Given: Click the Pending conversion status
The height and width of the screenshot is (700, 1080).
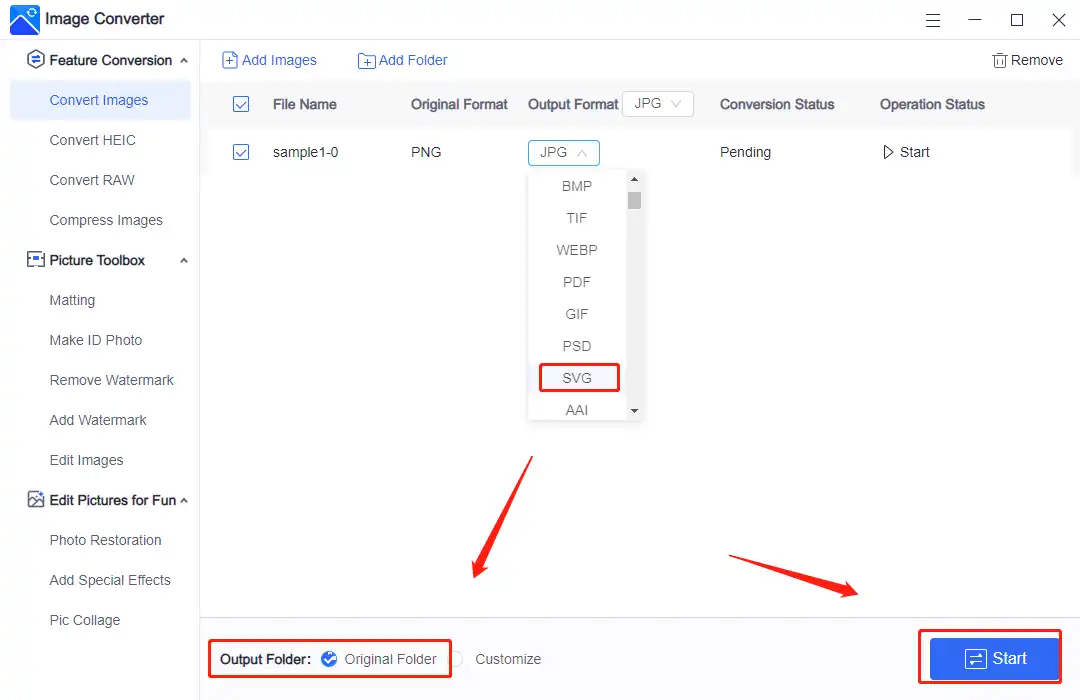Looking at the screenshot, I should tap(745, 152).
